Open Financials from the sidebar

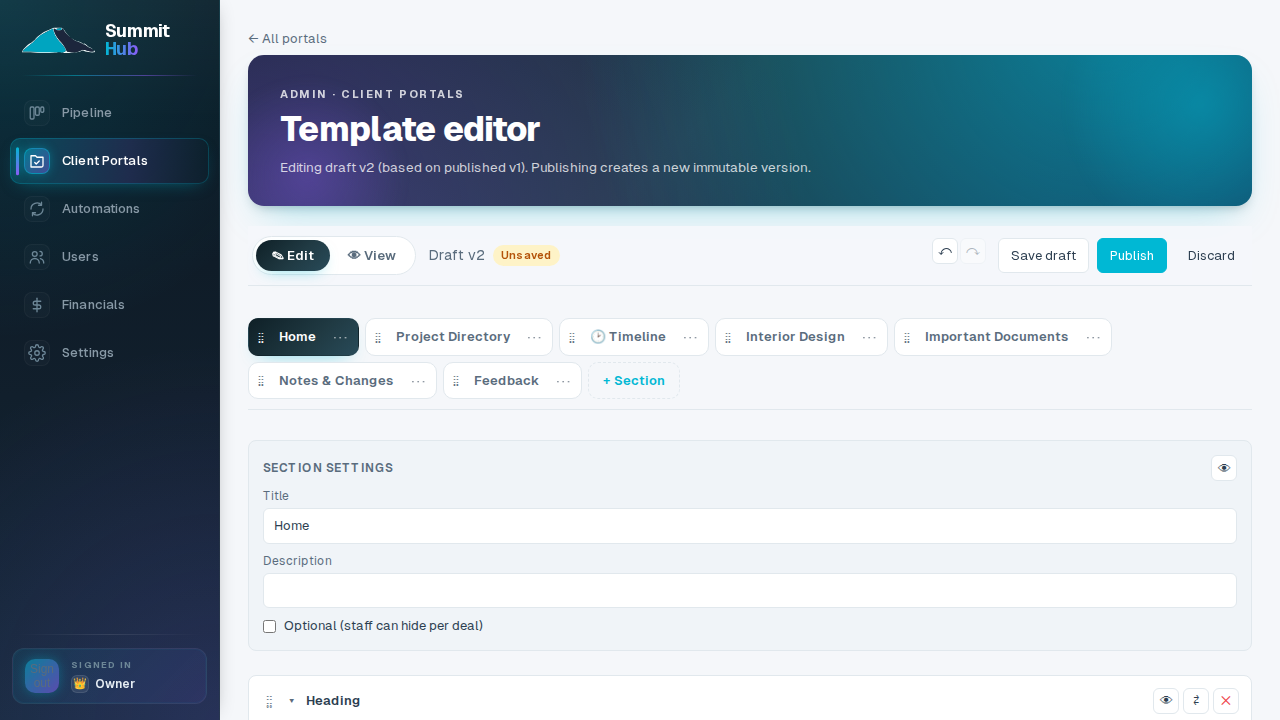click(x=109, y=305)
